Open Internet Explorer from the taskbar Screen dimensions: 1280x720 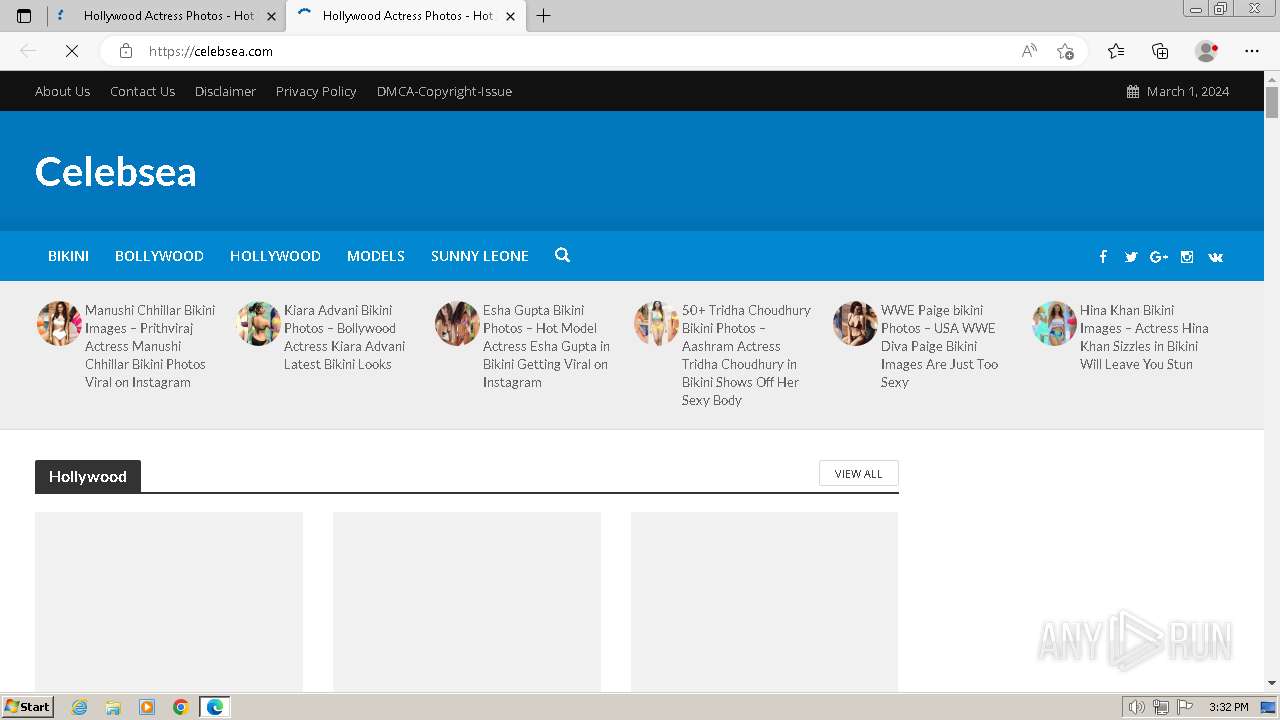pyautogui.click(x=80, y=707)
